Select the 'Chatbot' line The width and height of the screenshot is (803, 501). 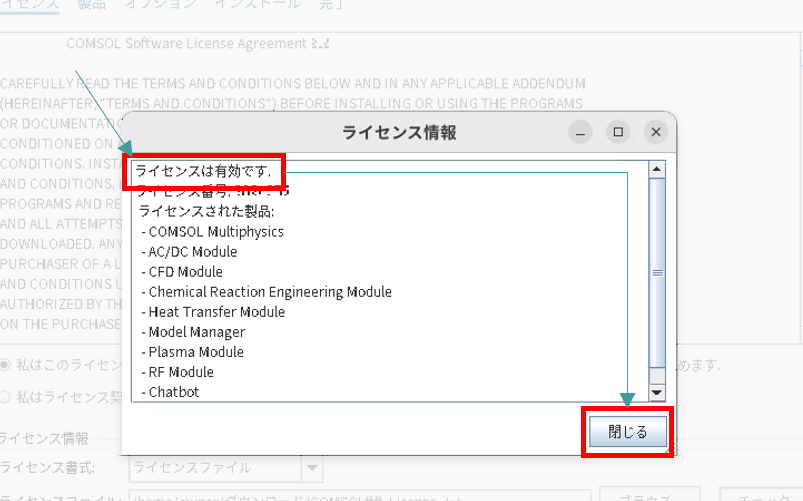coord(170,392)
